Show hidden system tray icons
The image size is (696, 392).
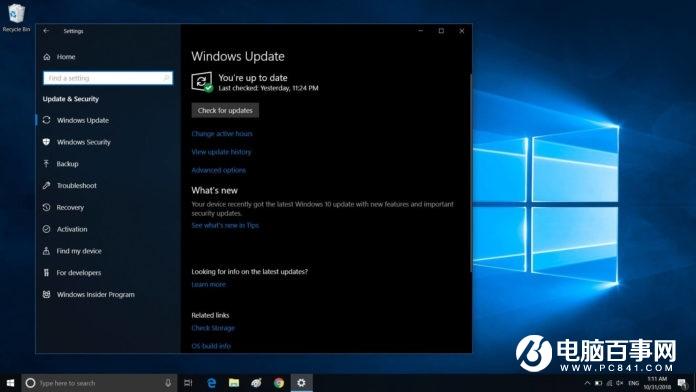point(587,383)
